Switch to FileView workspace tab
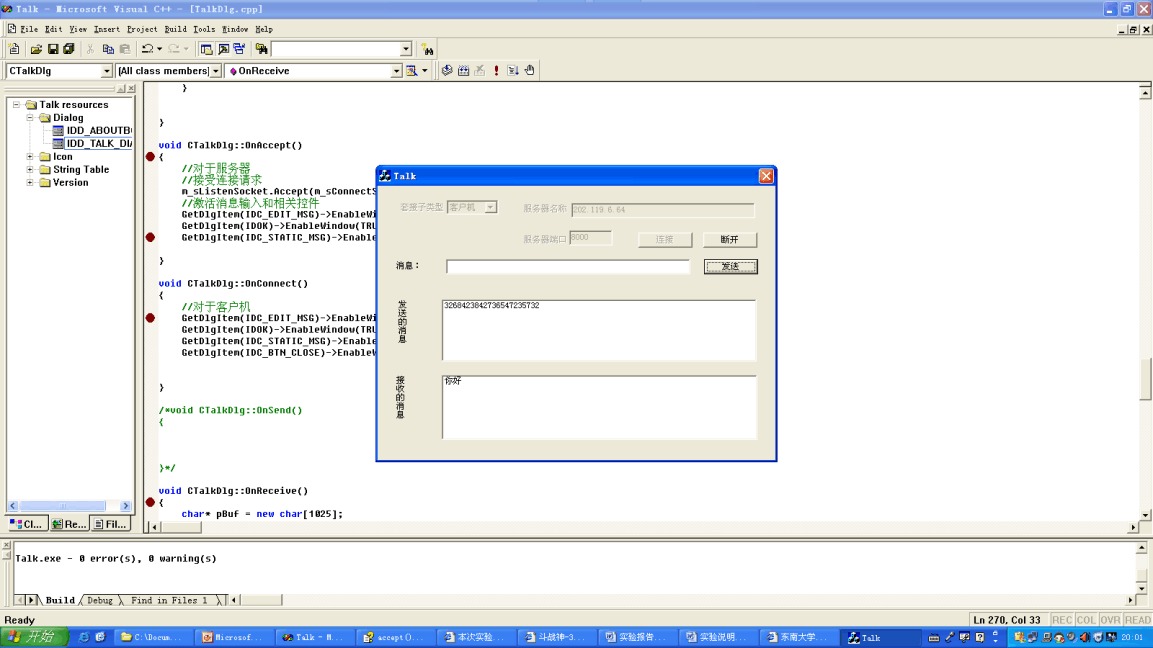This screenshot has width=1153, height=648. click(x=110, y=524)
